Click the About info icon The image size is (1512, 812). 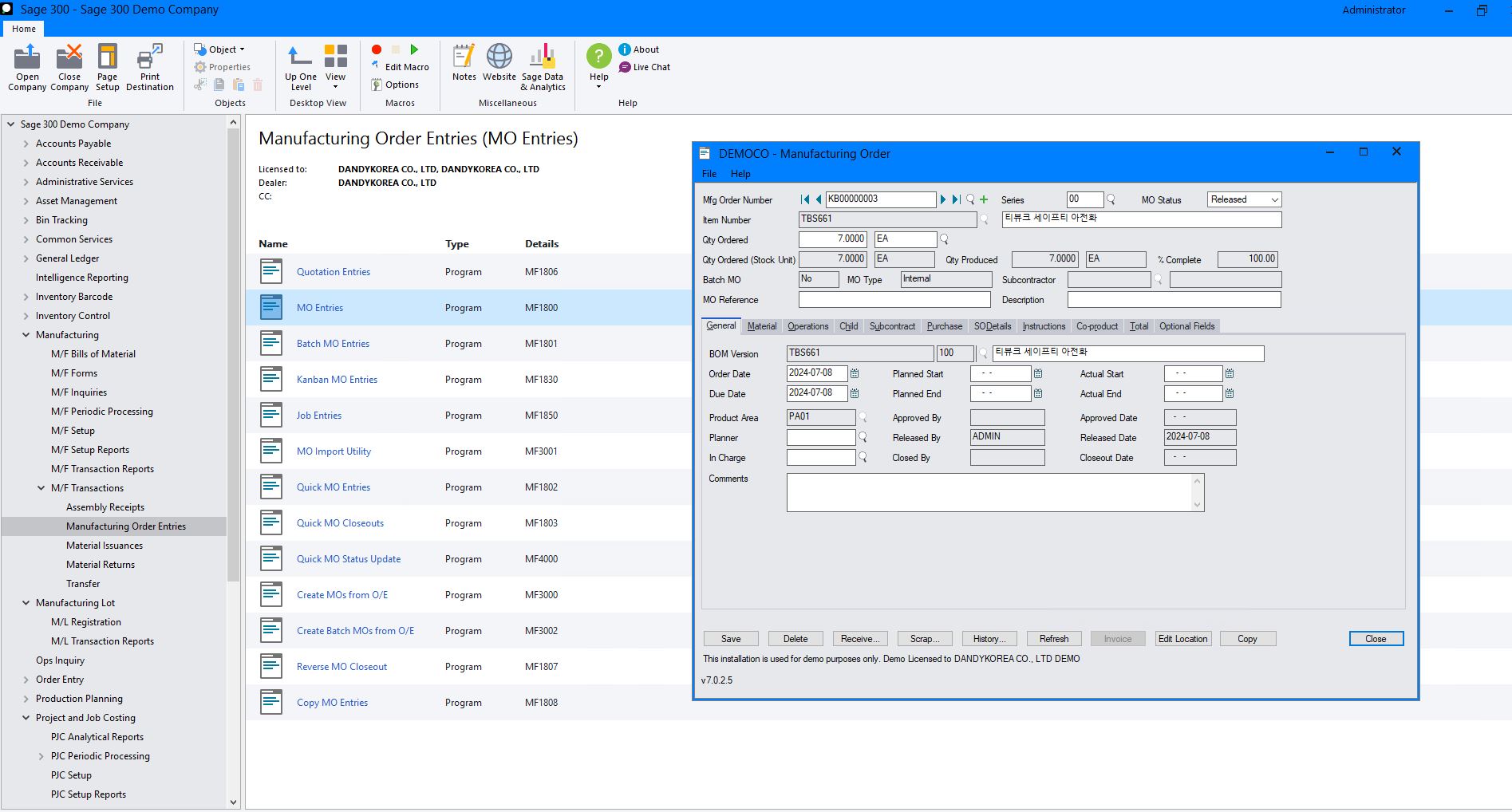625,49
